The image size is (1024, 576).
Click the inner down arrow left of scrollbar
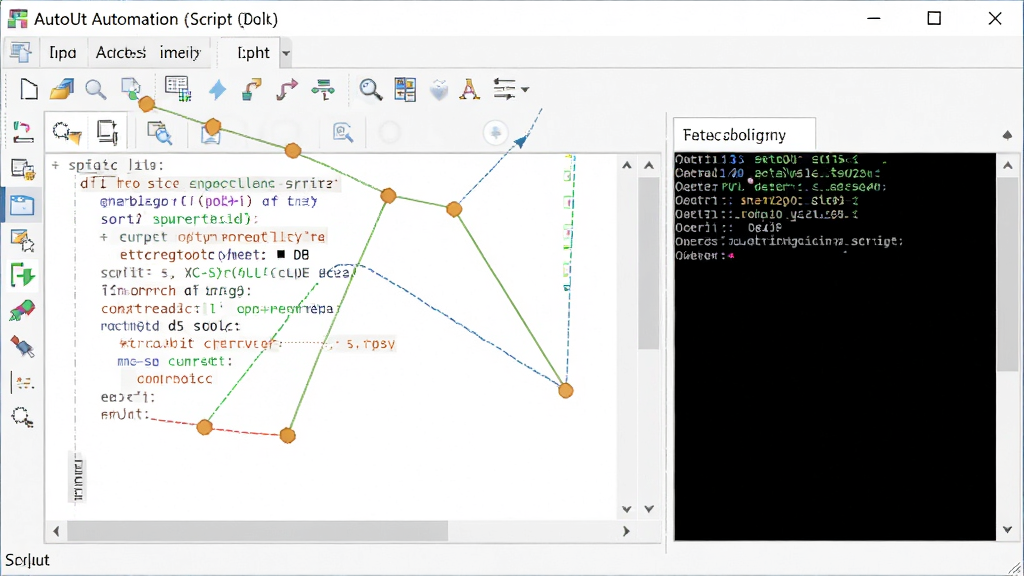[x=627, y=509]
